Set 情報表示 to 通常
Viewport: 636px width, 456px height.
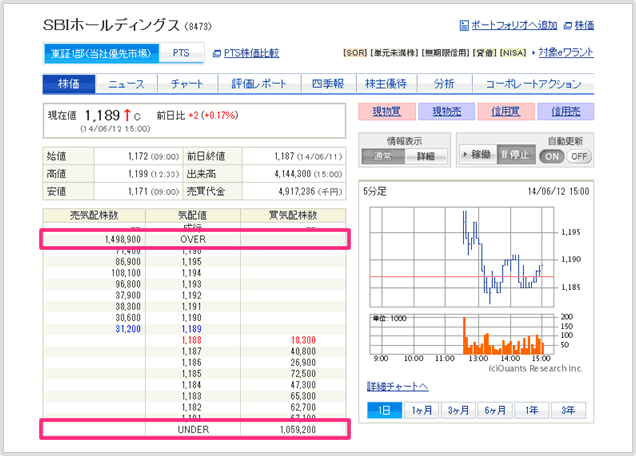click(x=383, y=156)
